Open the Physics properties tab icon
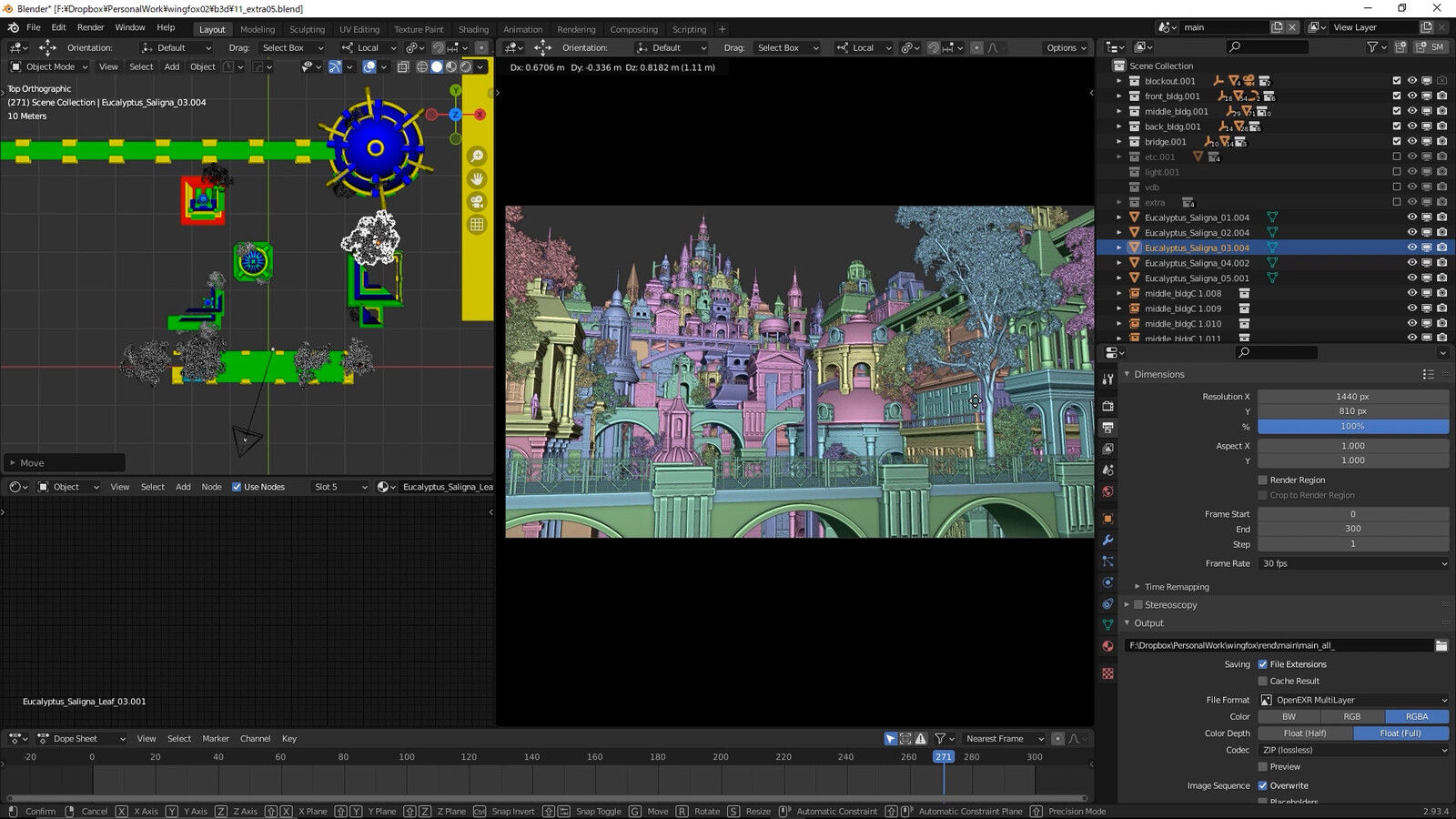Screen dimensions: 1456x819 coord(1107,582)
